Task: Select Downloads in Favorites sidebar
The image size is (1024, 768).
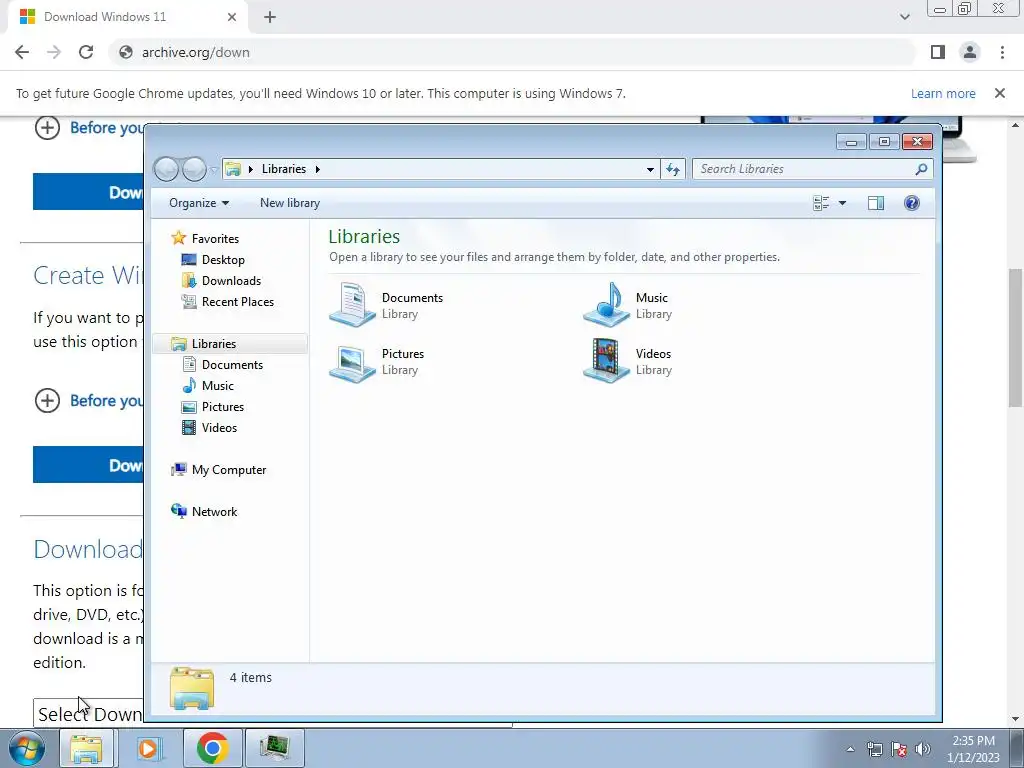Action: coord(231,281)
